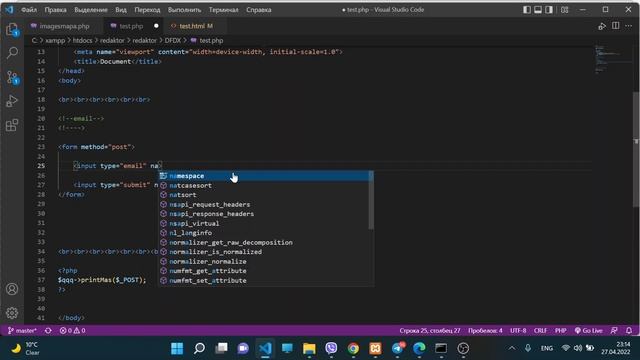Click Synchronize Changes icon in status bar
This screenshot has height=360, width=640.
(48, 330)
